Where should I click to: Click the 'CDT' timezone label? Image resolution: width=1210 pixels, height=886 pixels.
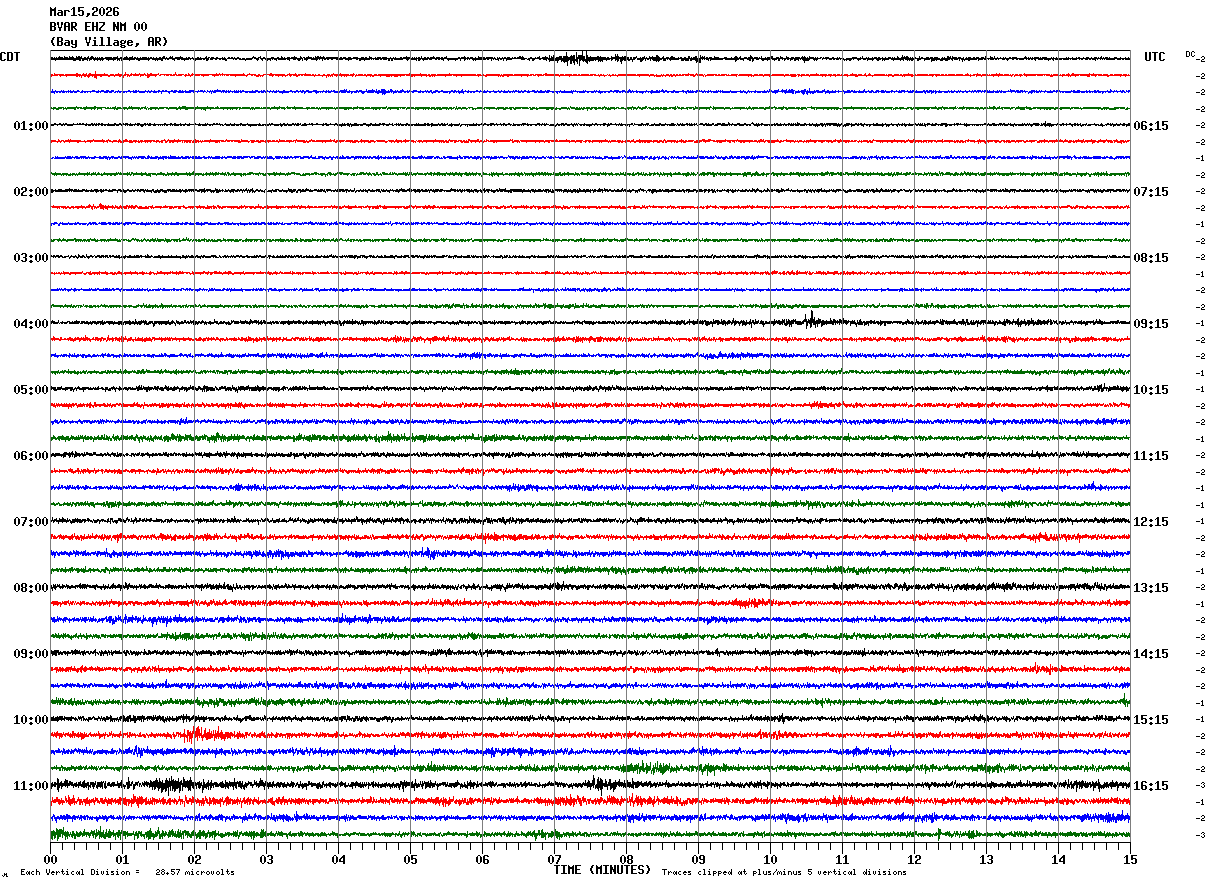coord(10,57)
